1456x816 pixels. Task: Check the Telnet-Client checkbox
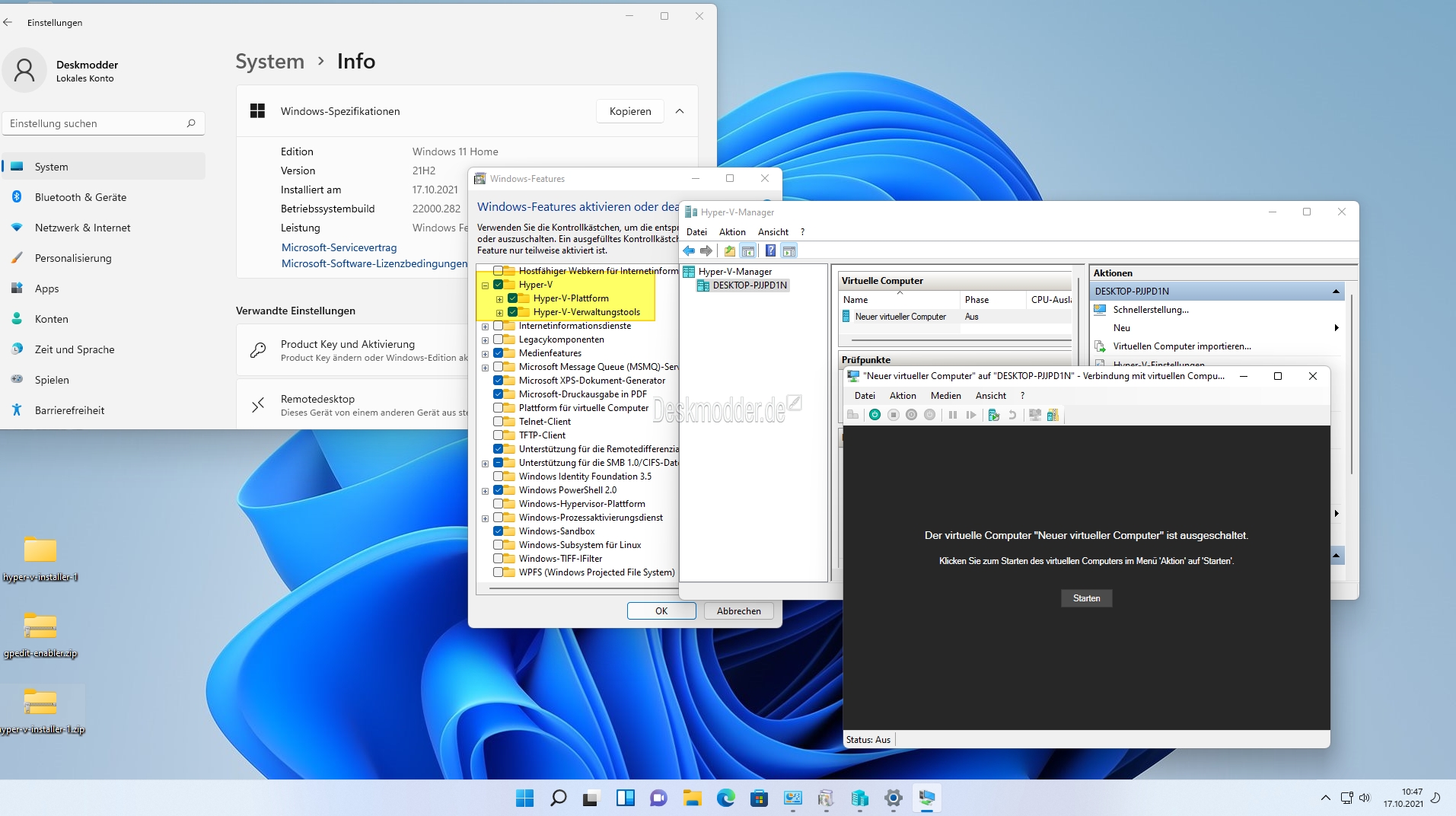pyautogui.click(x=499, y=422)
